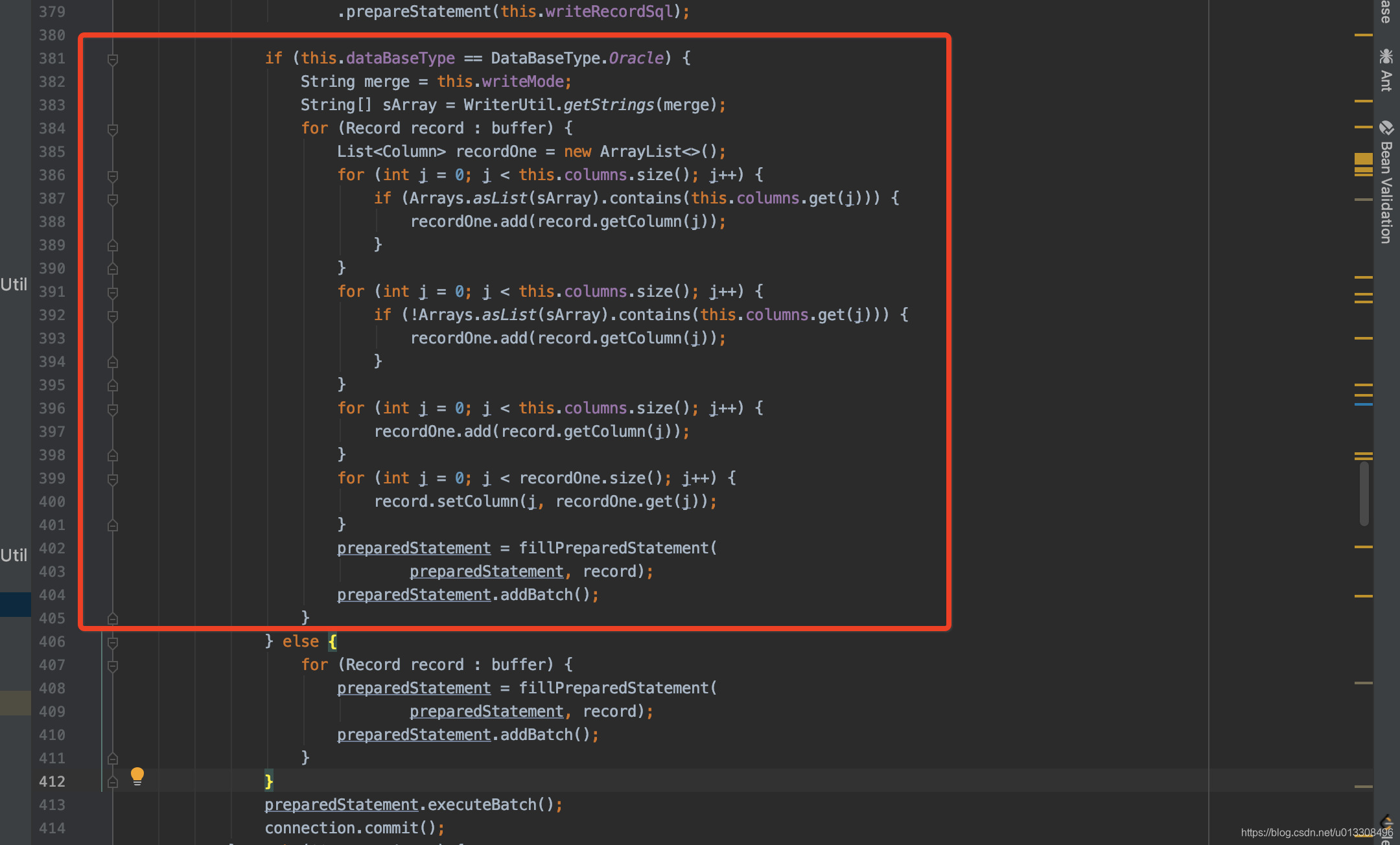
Task: Toggle the breakpoint at line 391
Action: pyautogui.click(x=55, y=290)
